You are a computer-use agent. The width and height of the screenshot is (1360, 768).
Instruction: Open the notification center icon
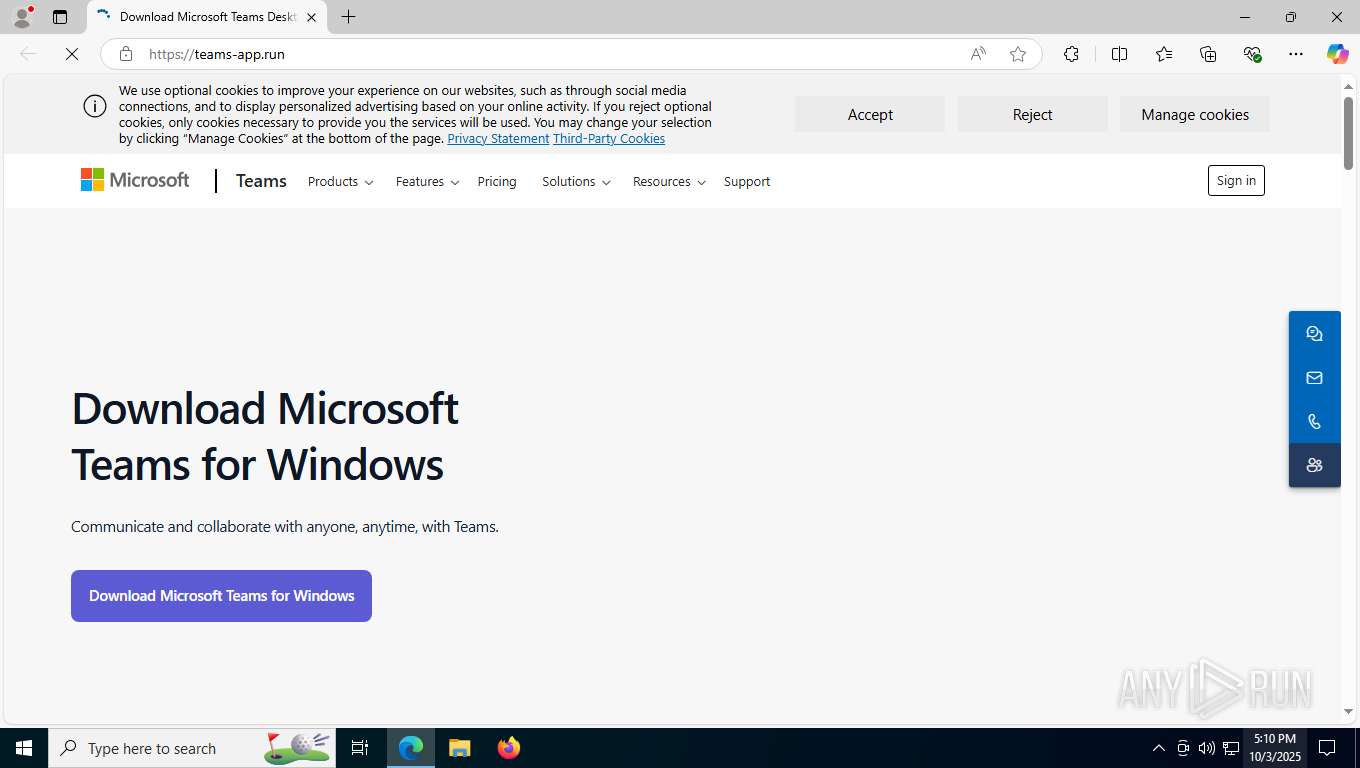tap(1327, 748)
